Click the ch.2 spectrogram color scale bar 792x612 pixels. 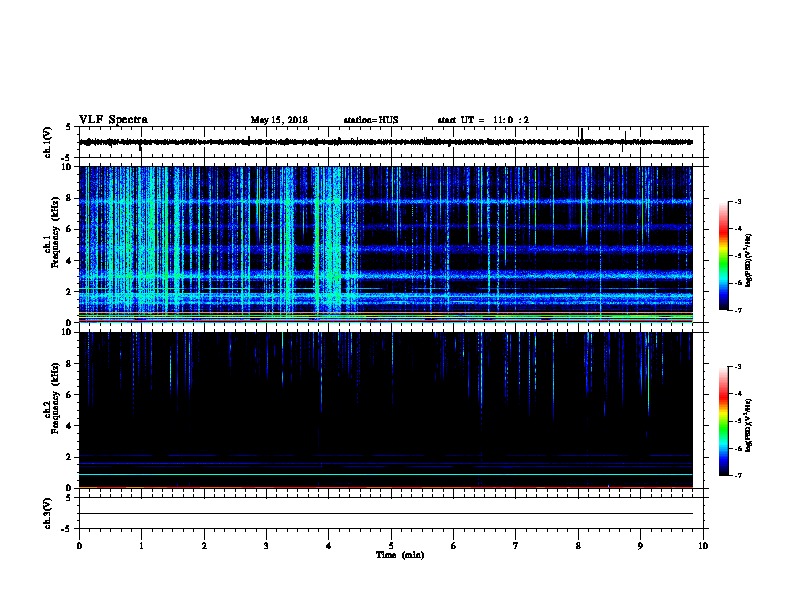[723, 421]
